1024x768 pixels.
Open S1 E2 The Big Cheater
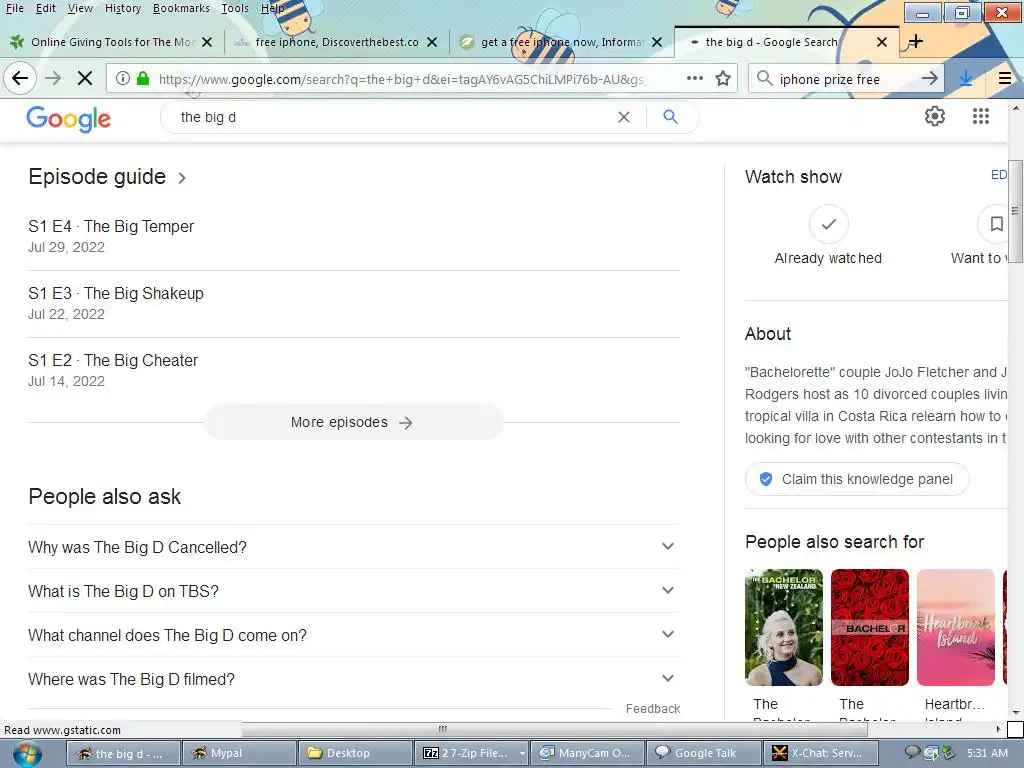(113, 360)
